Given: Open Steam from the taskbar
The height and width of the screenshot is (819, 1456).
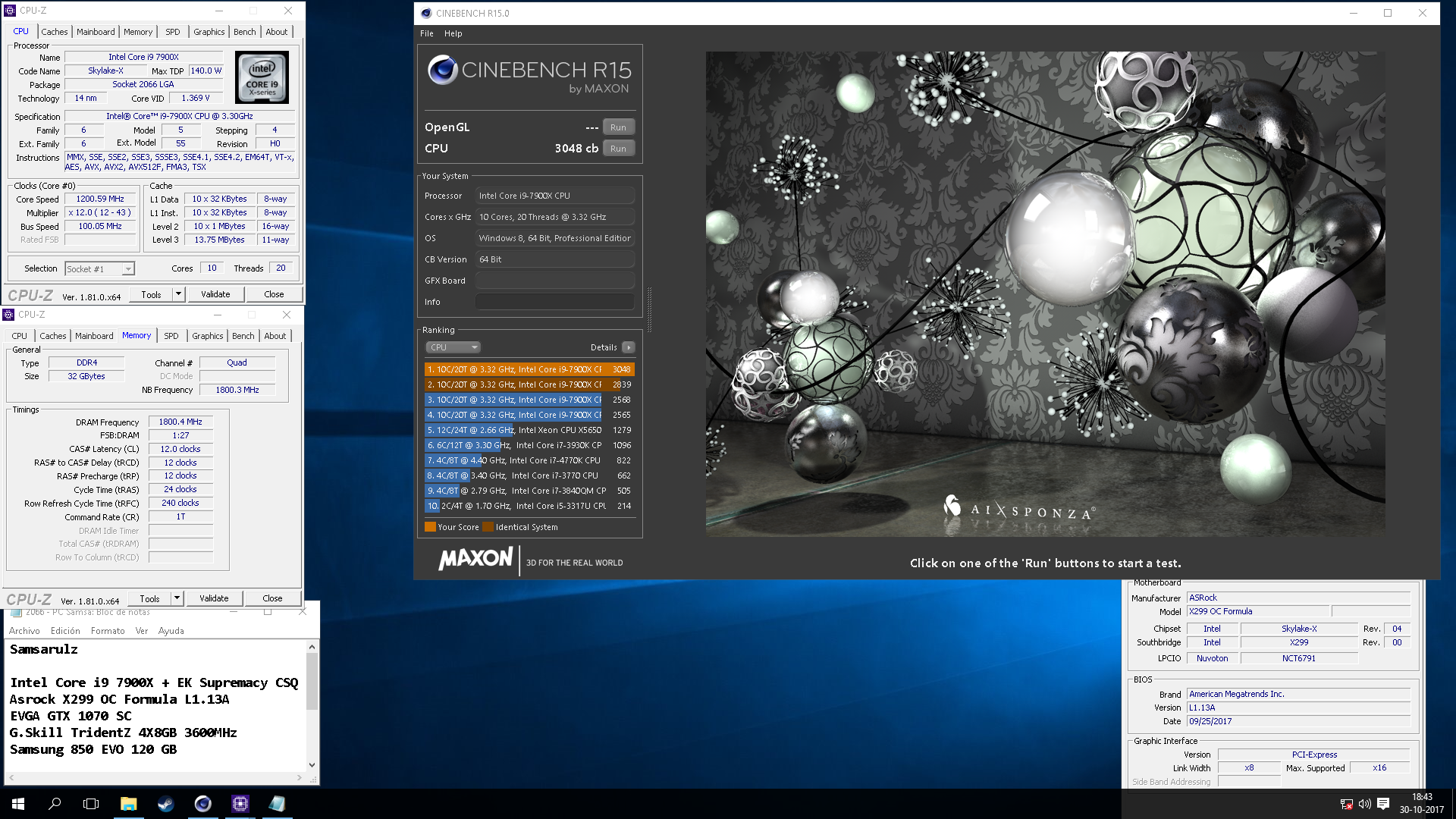Looking at the screenshot, I should pyautogui.click(x=165, y=804).
